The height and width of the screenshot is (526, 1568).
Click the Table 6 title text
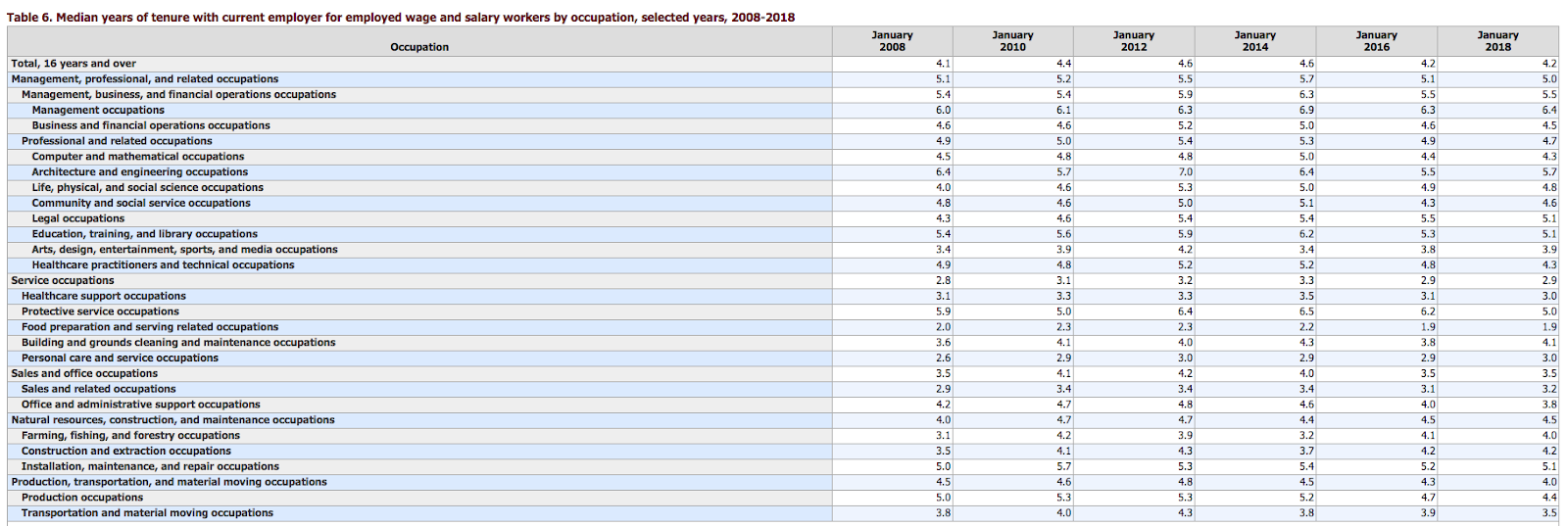401,18
